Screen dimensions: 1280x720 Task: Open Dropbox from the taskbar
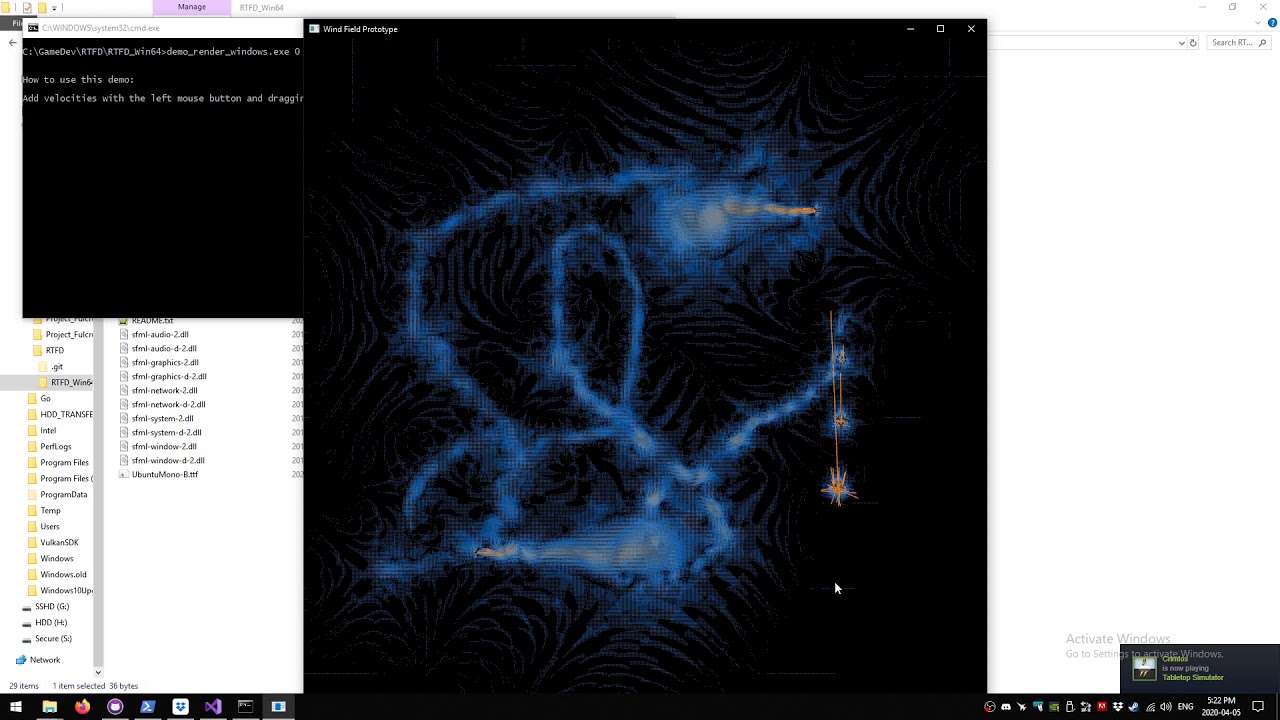click(180, 707)
